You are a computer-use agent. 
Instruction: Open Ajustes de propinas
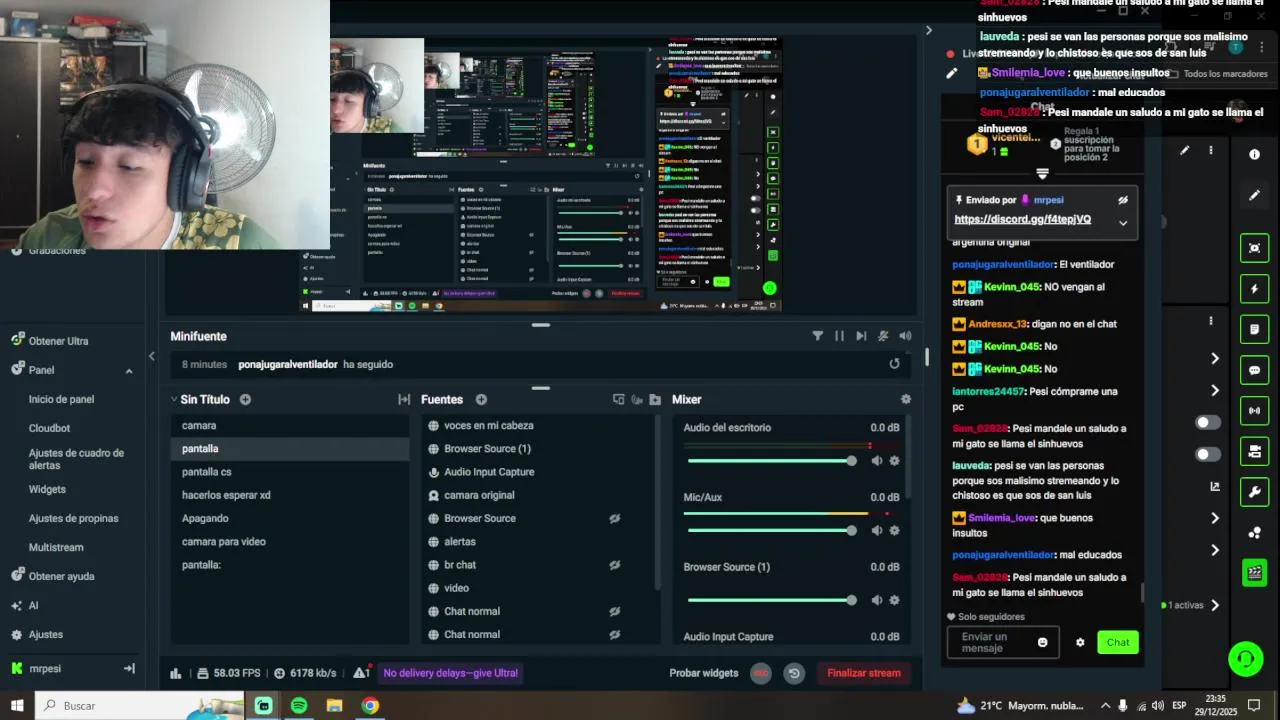click(73, 518)
